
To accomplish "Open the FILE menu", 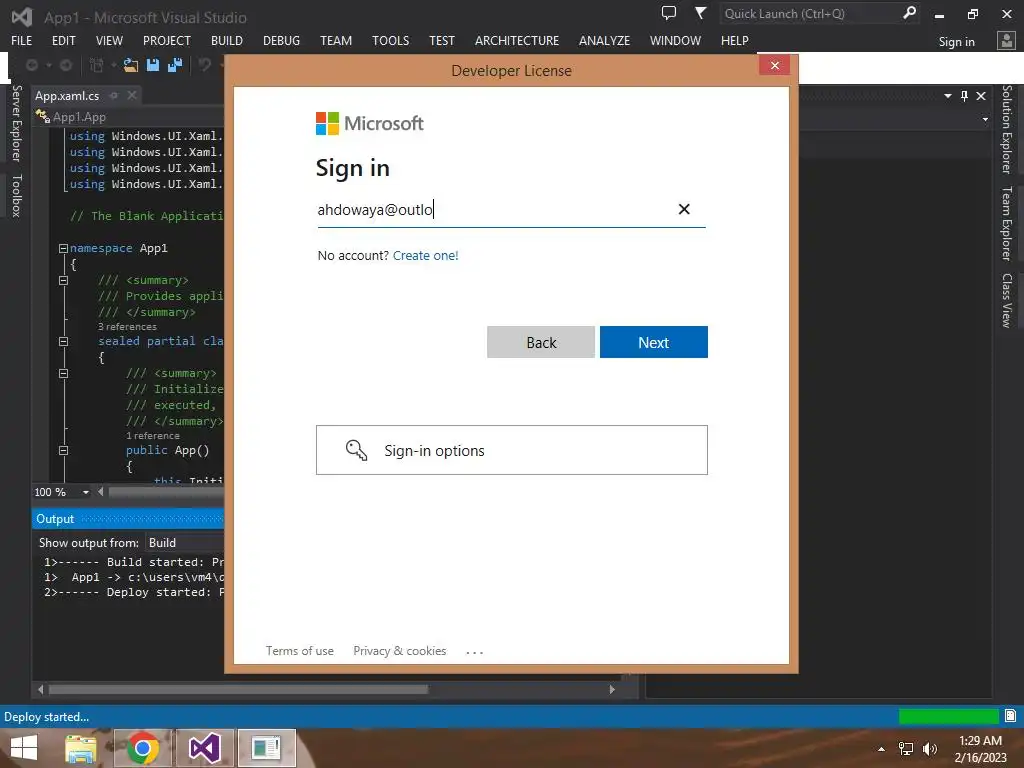I will pos(22,40).
